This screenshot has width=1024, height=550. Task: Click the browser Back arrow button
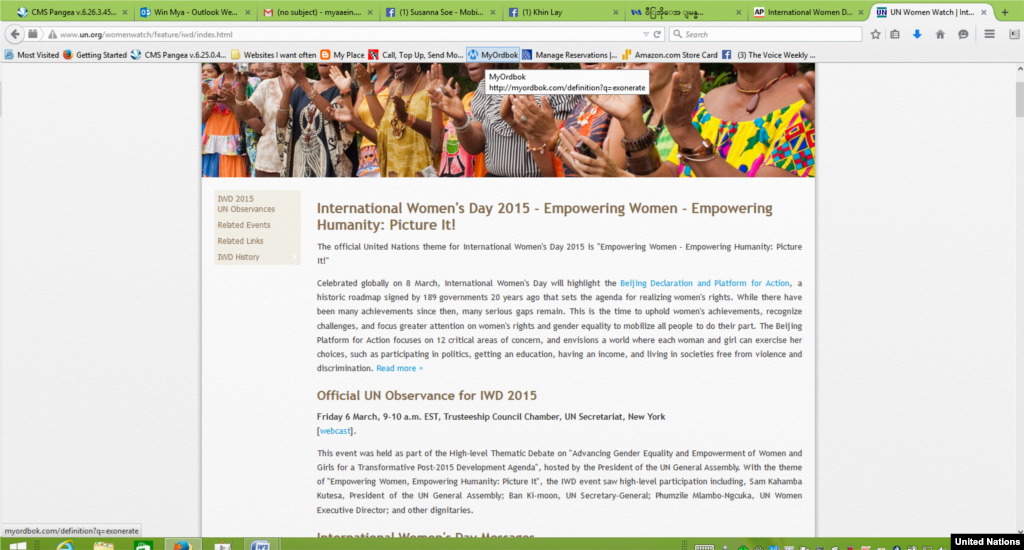click(x=15, y=34)
